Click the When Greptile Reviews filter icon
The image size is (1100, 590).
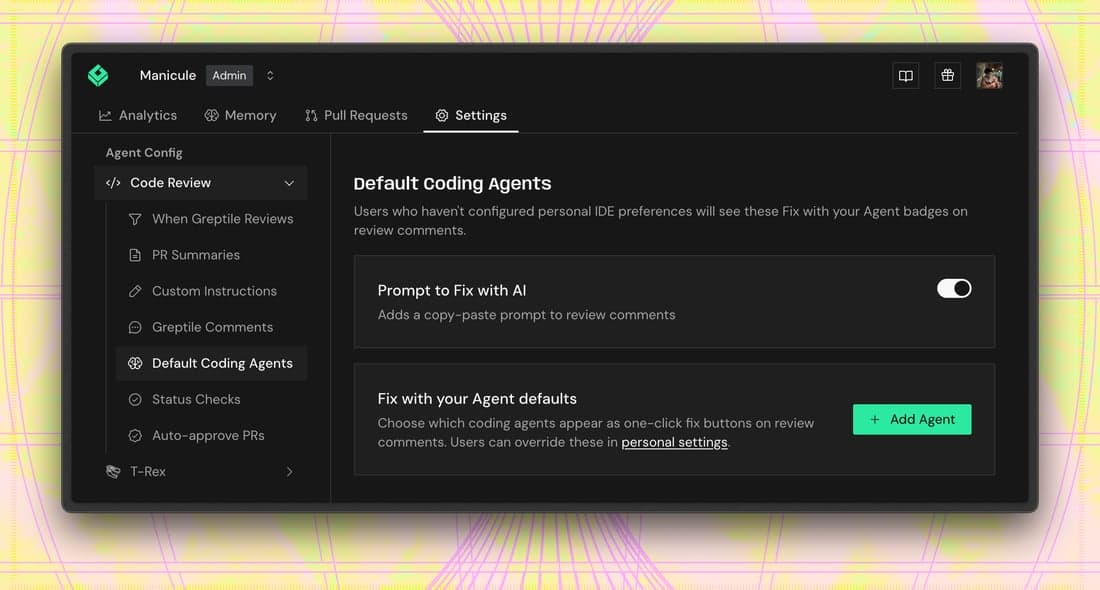click(x=135, y=220)
